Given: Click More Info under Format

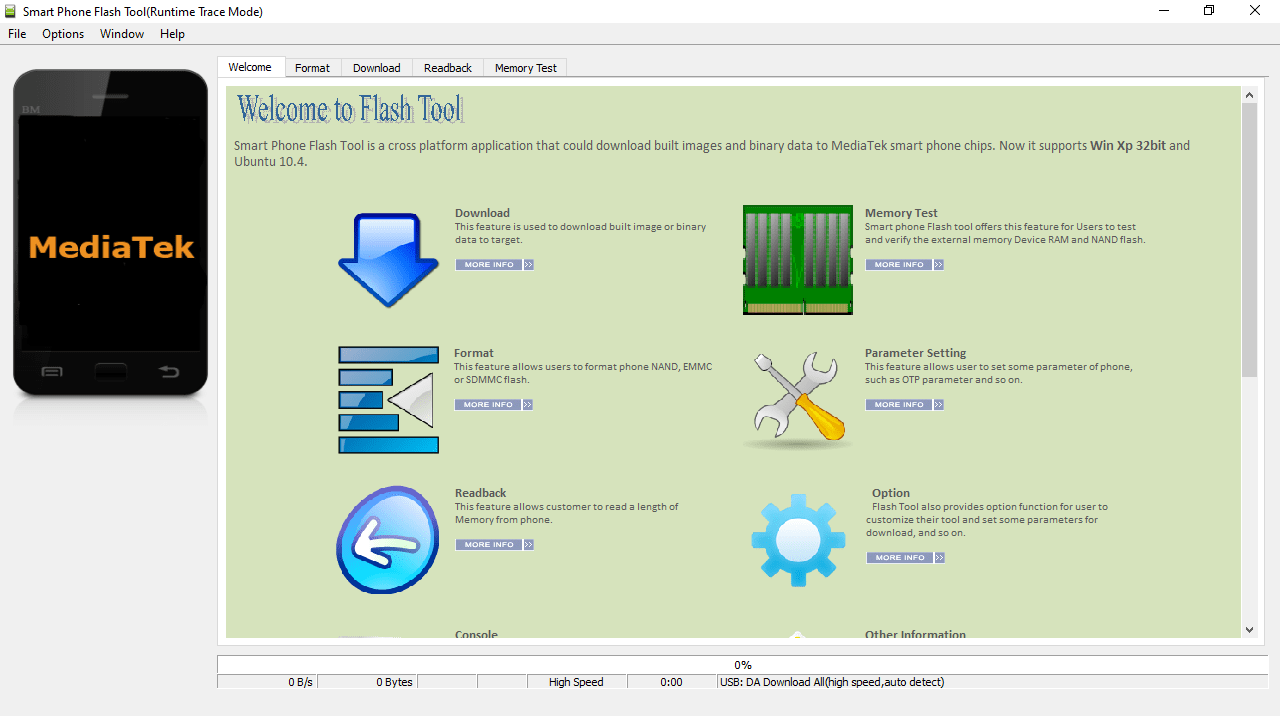Looking at the screenshot, I should coord(495,405).
